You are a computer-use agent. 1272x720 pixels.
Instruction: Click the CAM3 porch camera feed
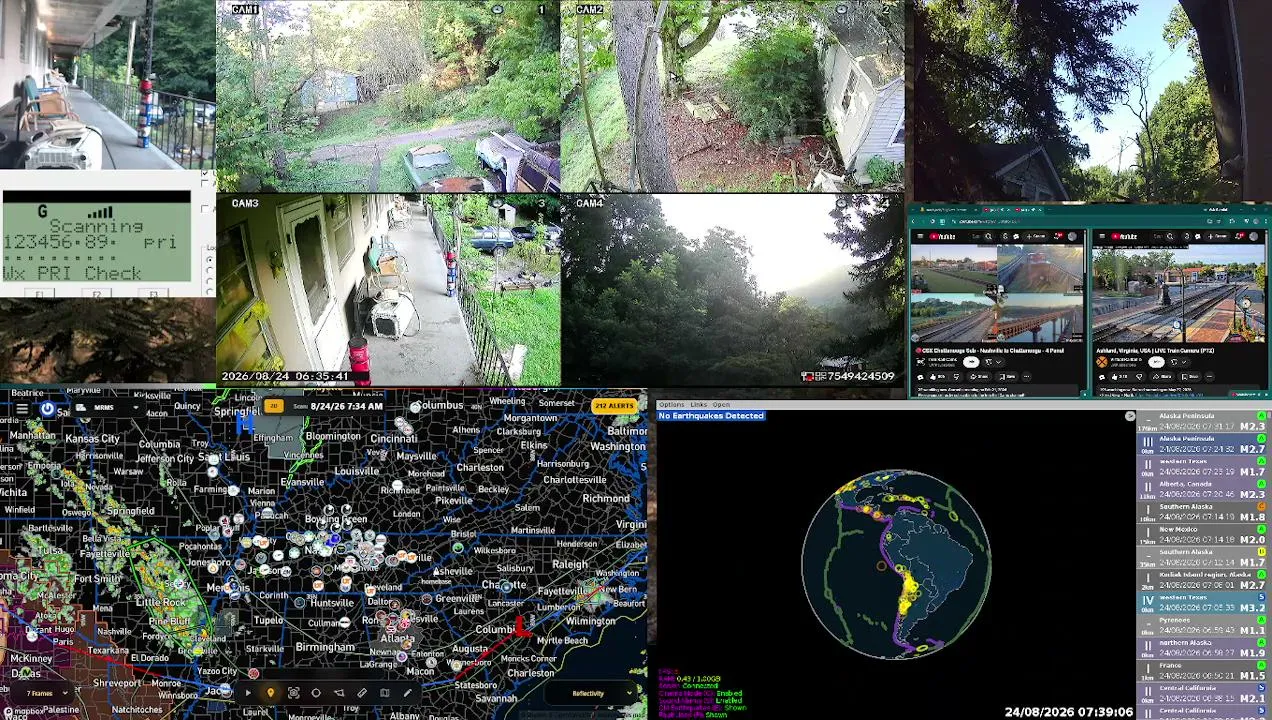click(388, 290)
